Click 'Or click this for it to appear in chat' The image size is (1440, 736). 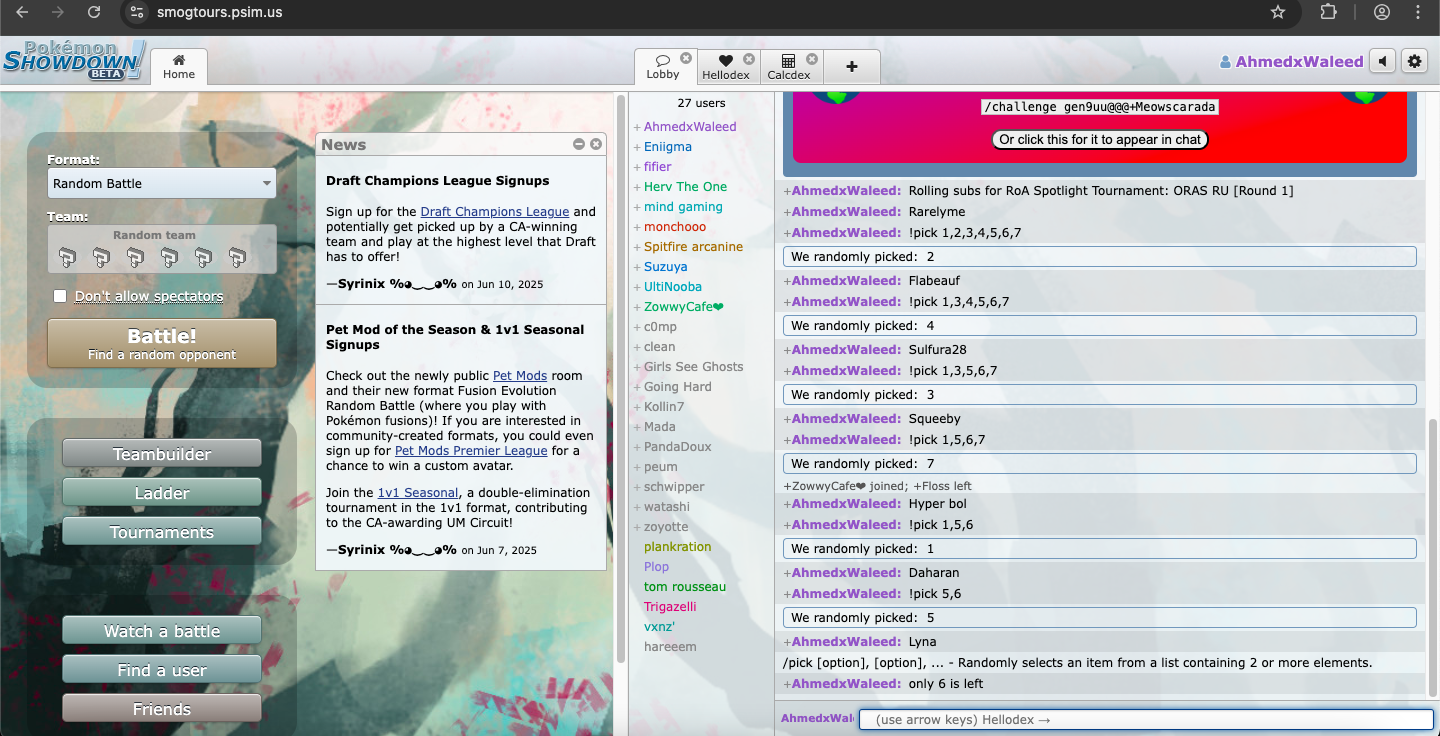1100,140
